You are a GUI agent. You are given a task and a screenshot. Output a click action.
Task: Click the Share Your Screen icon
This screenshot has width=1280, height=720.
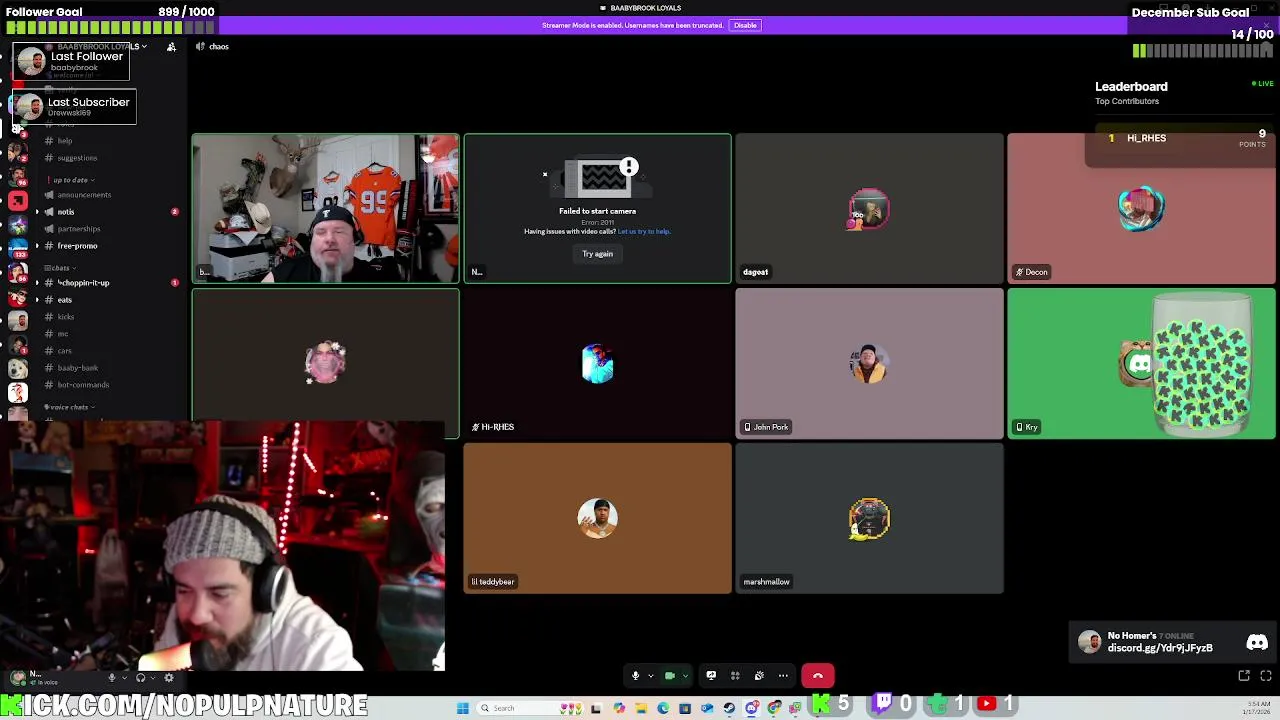tap(711, 676)
